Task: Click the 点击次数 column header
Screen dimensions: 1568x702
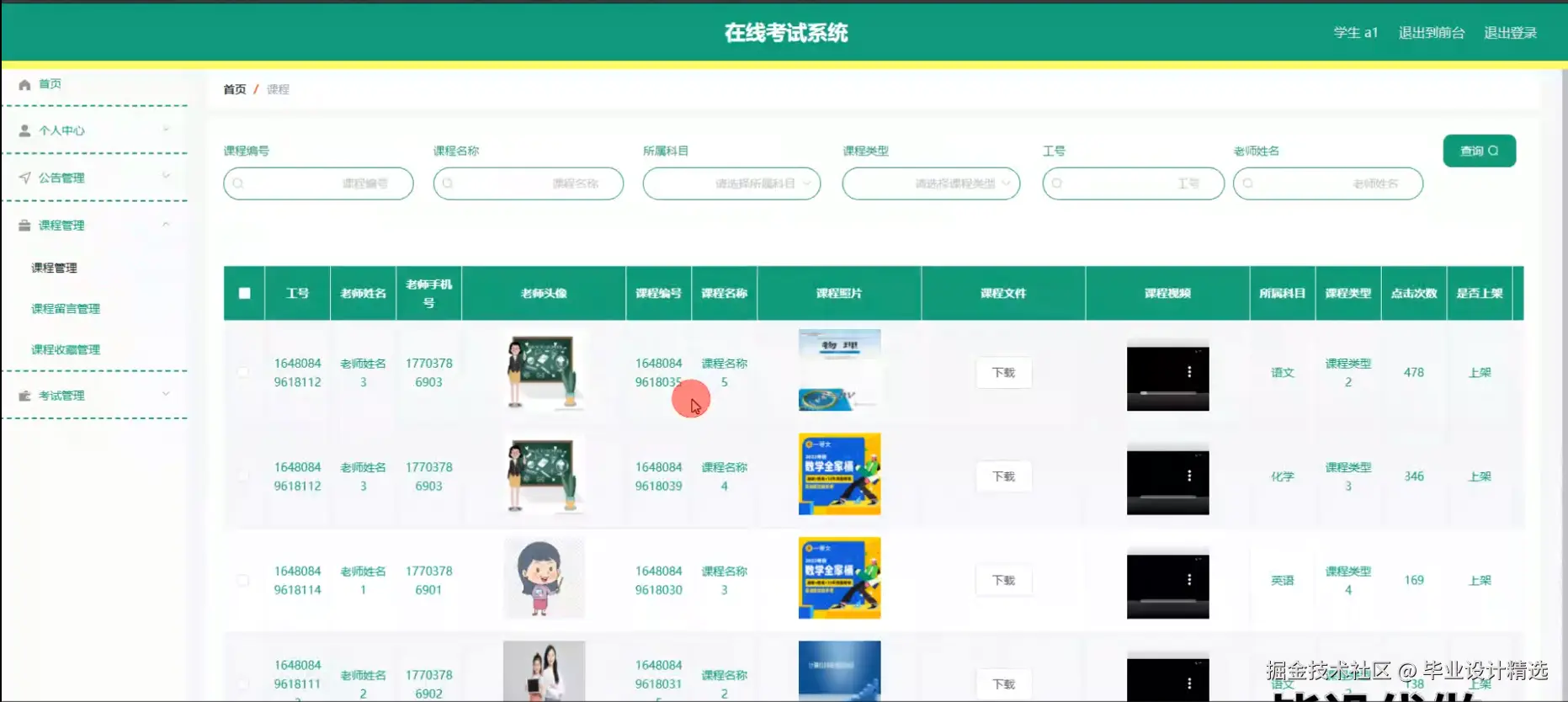Action: coord(1414,293)
